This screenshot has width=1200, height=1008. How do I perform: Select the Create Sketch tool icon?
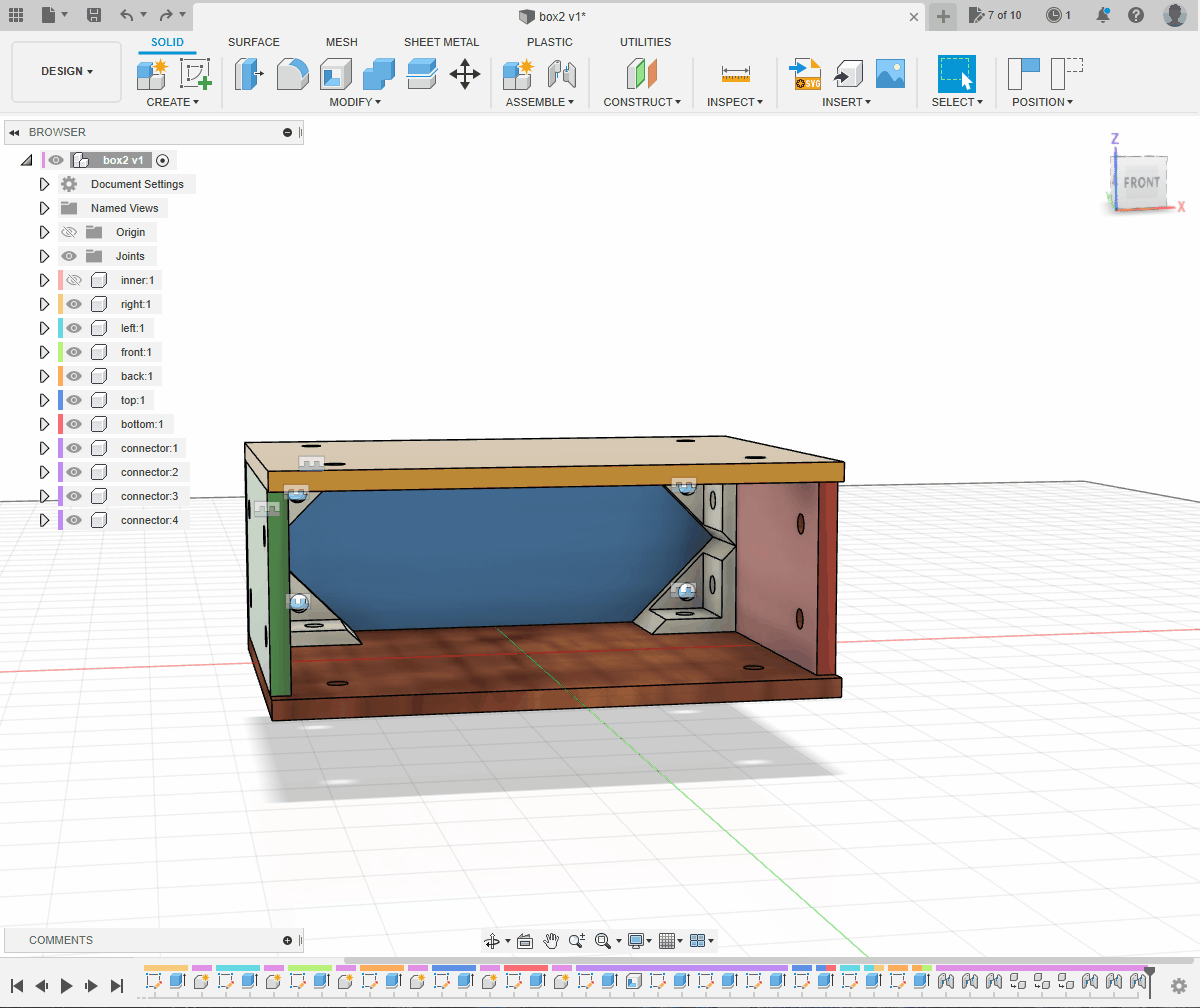[195, 74]
